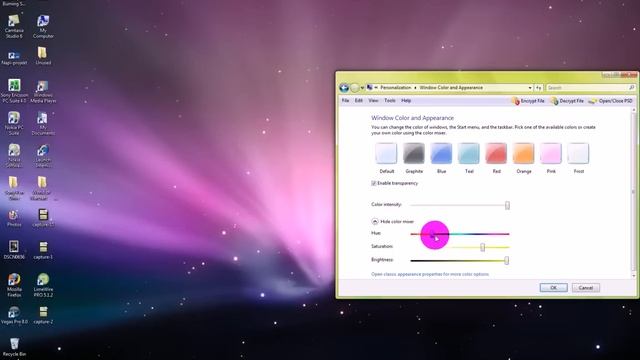Click the Color intensity slider handle
Screen dimensions: 640x360
507,205
